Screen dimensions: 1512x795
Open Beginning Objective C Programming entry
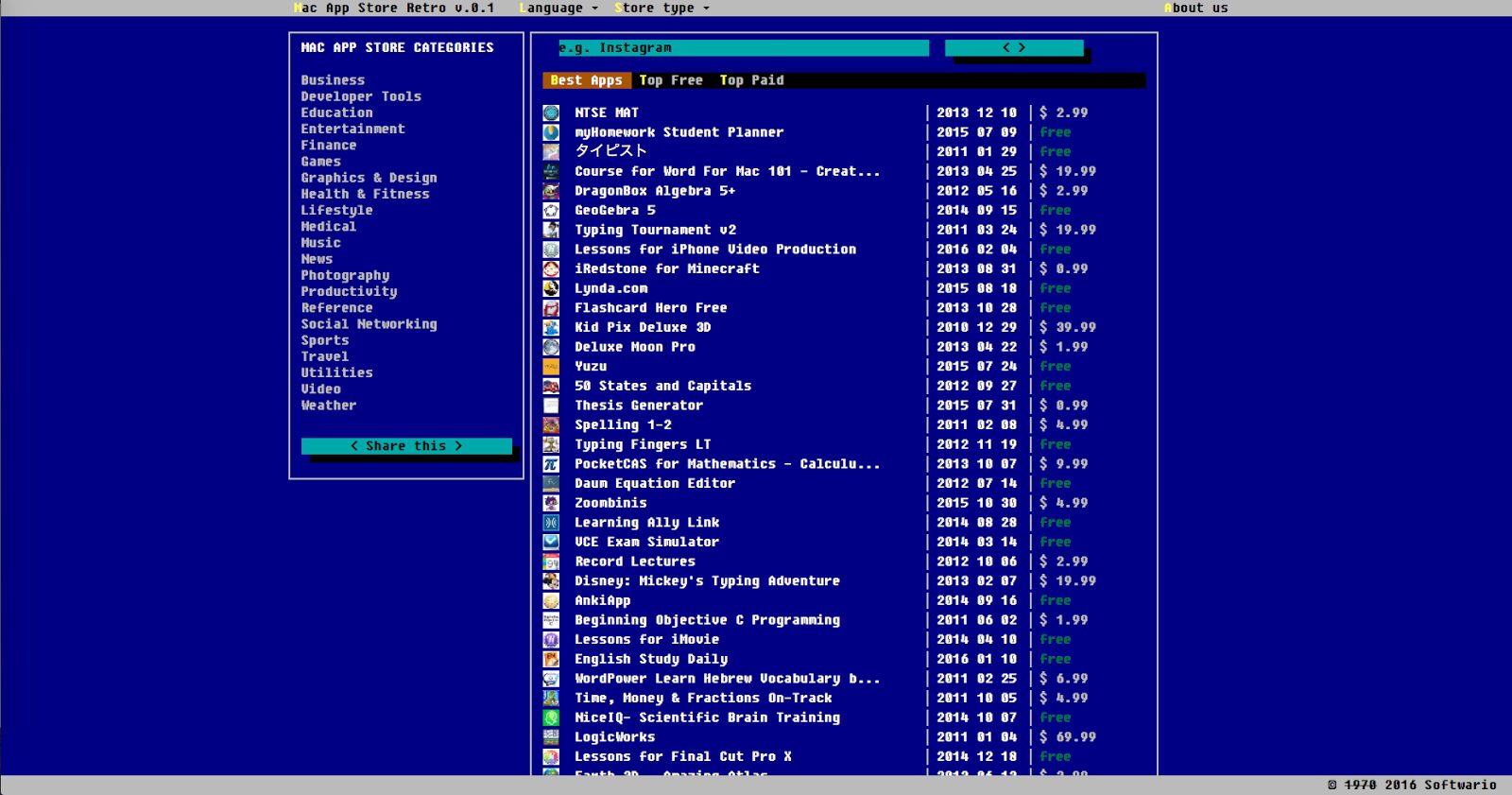coord(707,620)
